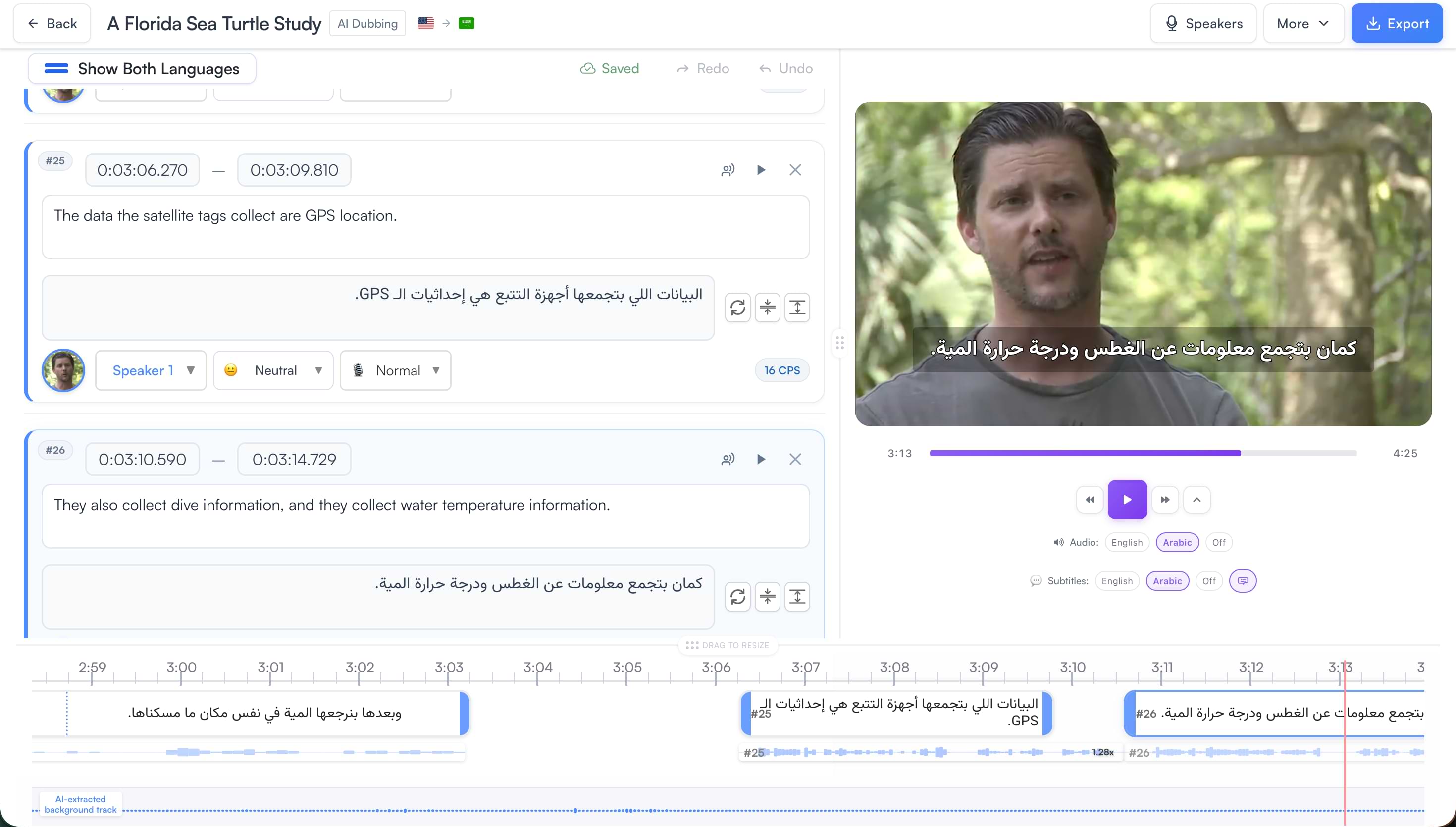Open the Speaker 1 dropdown in segment #25

[x=151, y=370]
